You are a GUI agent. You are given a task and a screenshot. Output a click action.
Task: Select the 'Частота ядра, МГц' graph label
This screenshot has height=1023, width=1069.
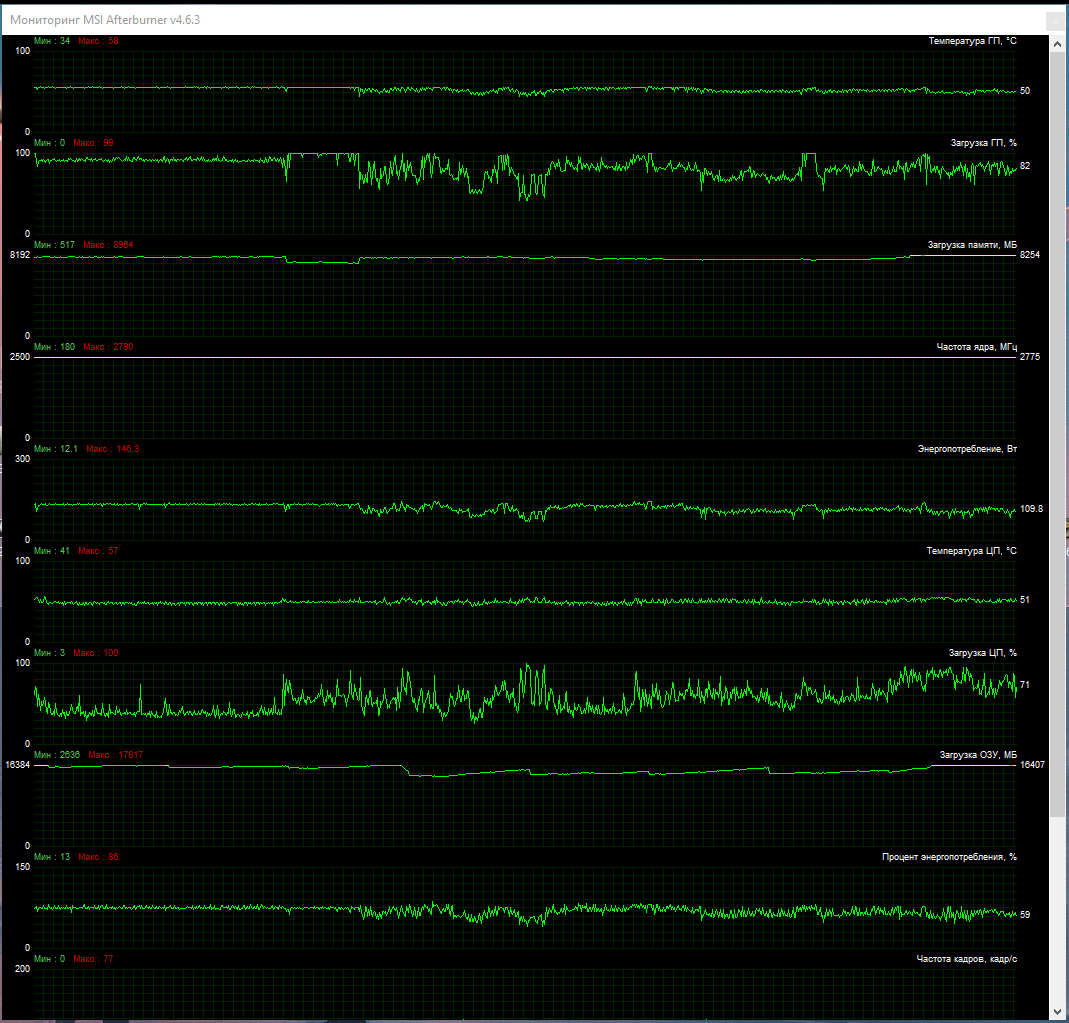976,347
